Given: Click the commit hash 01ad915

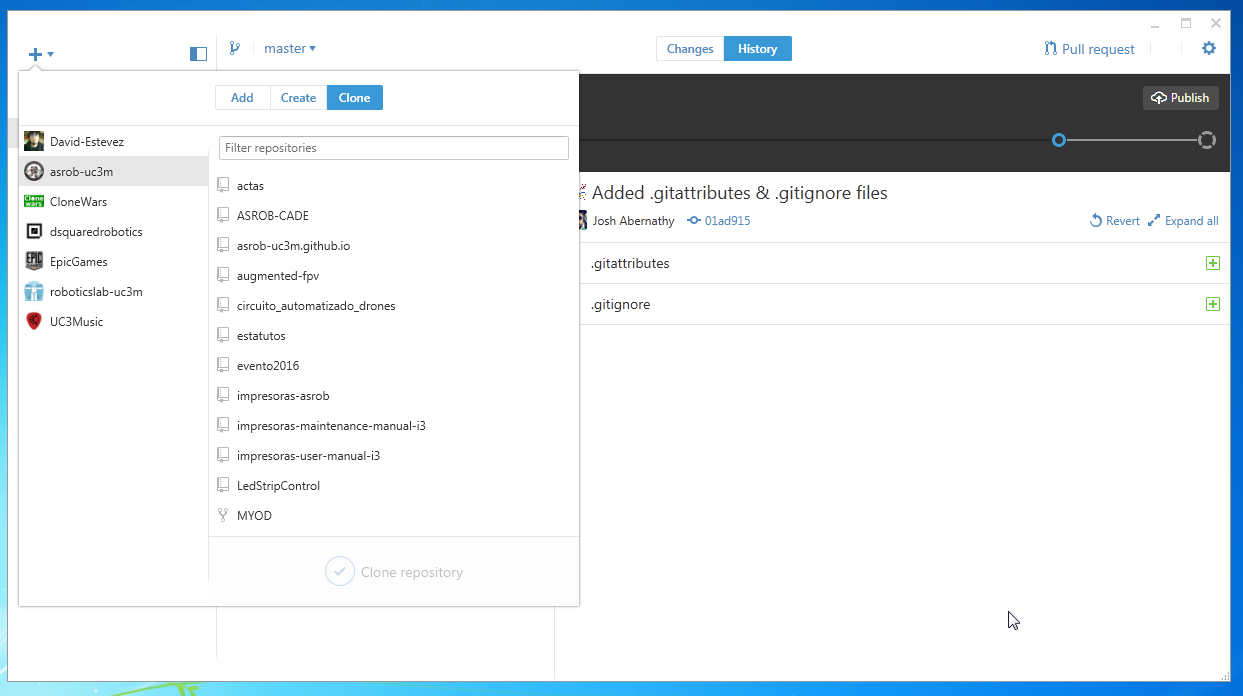Looking at the screenshot, I should 727,221.
